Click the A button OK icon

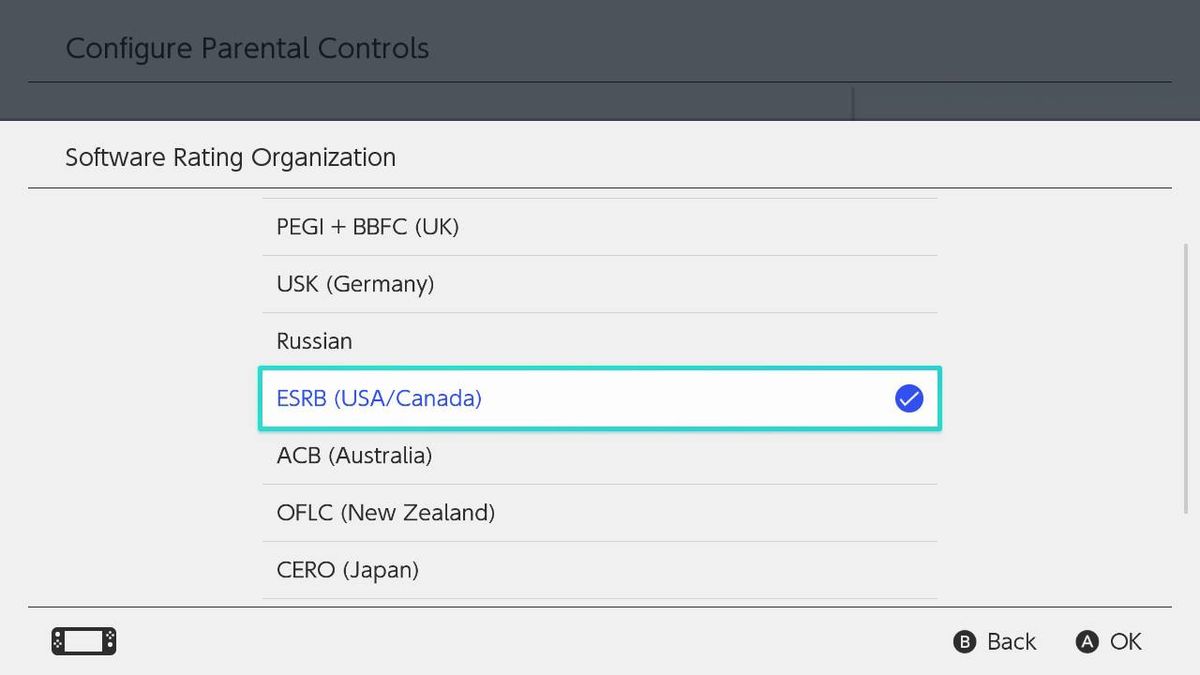click(1086, 642)
